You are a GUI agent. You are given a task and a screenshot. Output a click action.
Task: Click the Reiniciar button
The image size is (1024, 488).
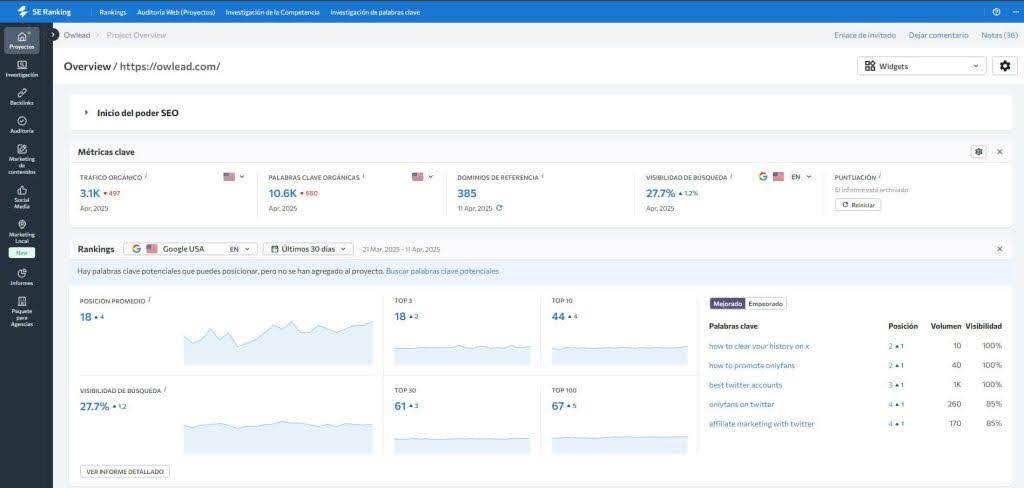click(x=858, y=204)
